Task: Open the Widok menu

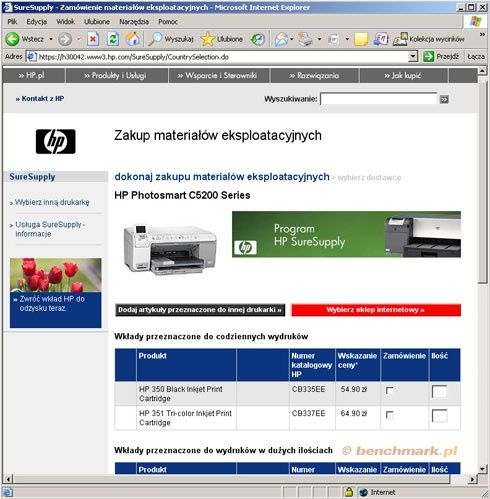Action: 66,22
